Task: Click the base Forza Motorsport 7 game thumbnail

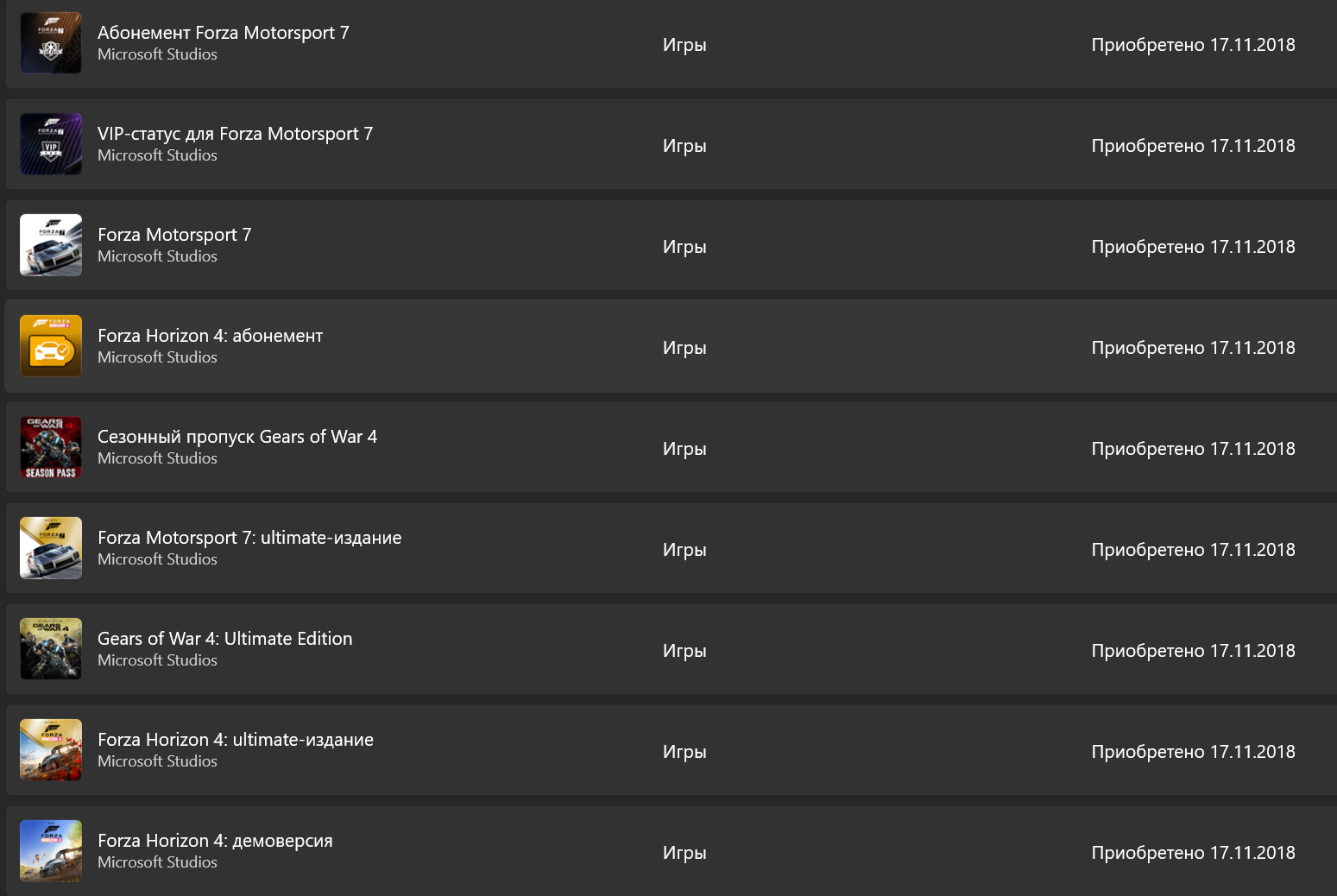Action: click(x=51, y=245)
